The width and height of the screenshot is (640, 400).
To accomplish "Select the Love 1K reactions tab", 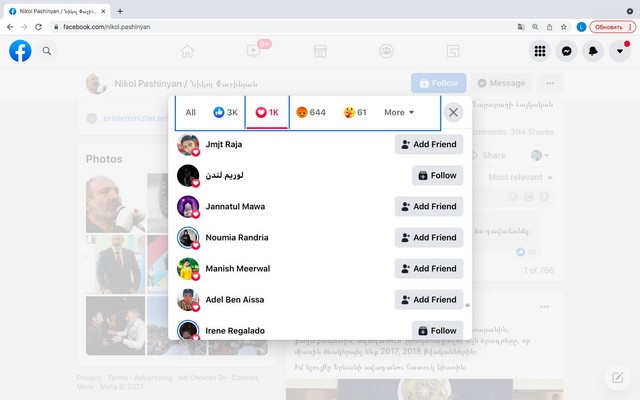I will tap(267, 113).
